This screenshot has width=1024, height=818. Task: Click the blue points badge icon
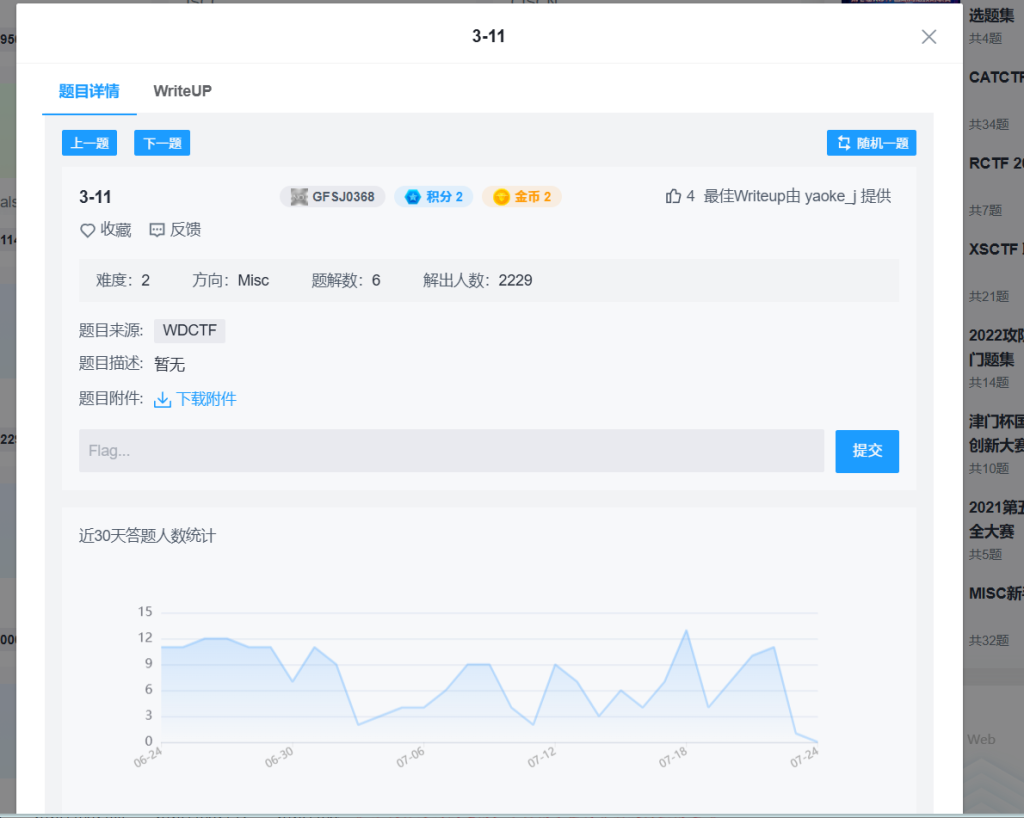pyautogui.click(x=412, y=197)
